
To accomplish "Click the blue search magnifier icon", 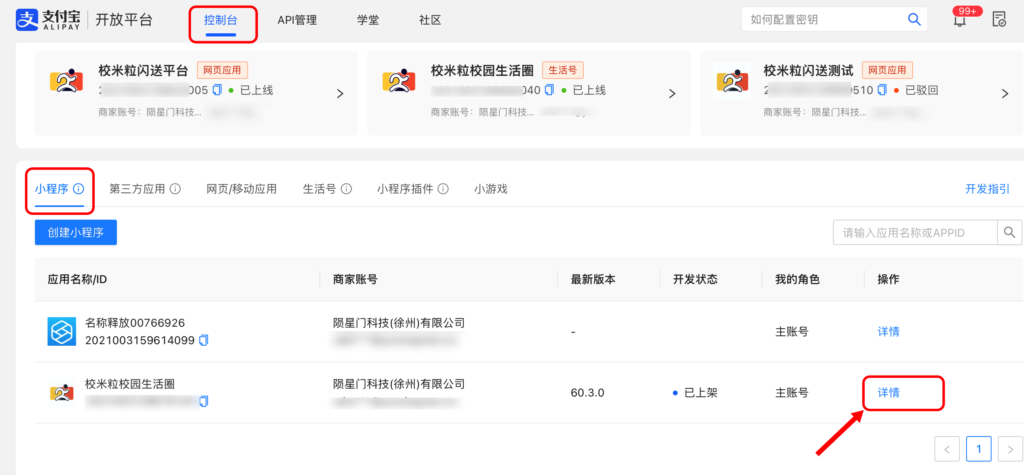I will pyautogui.click(x=914, y=20).
